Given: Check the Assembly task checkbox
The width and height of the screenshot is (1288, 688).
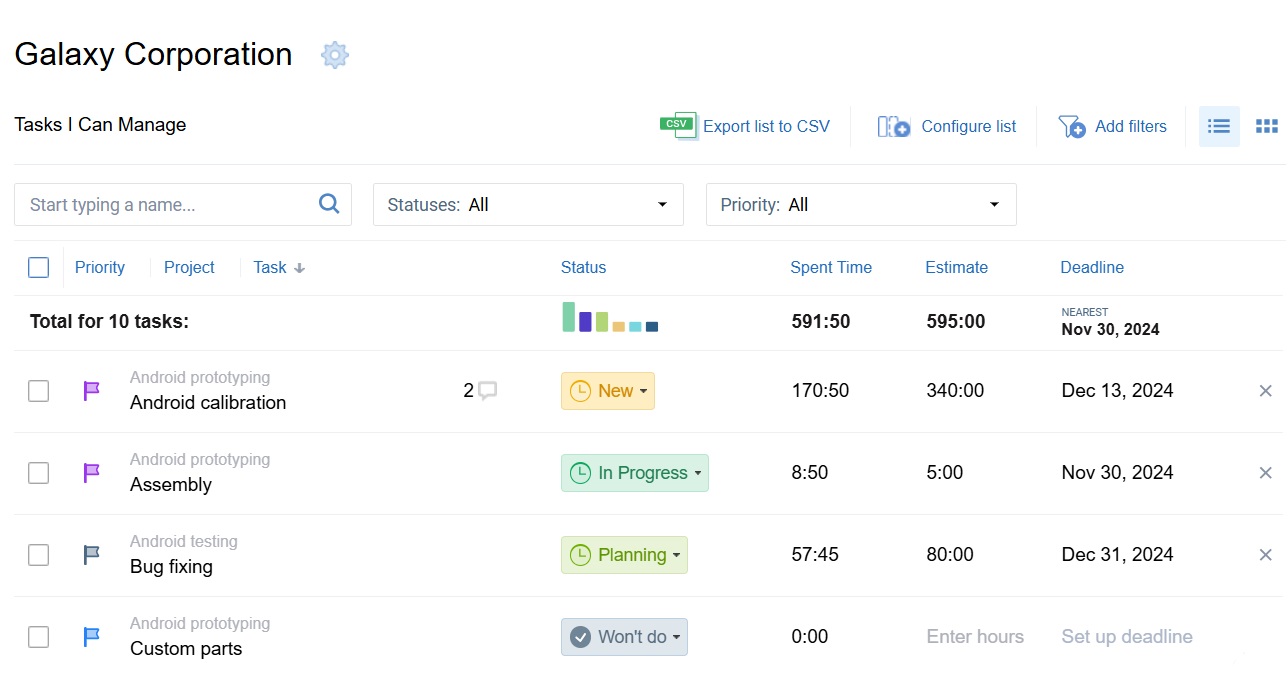Looking at the screenshot, I should point(38,473).
